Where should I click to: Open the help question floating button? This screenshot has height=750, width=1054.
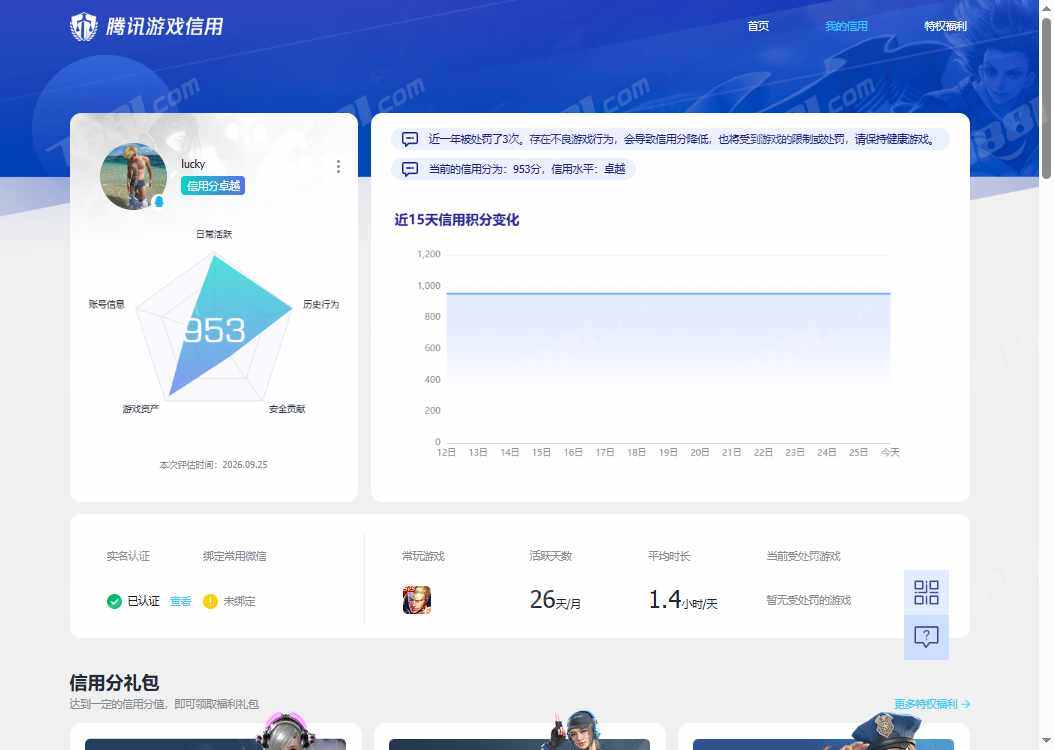pos(926,636)
